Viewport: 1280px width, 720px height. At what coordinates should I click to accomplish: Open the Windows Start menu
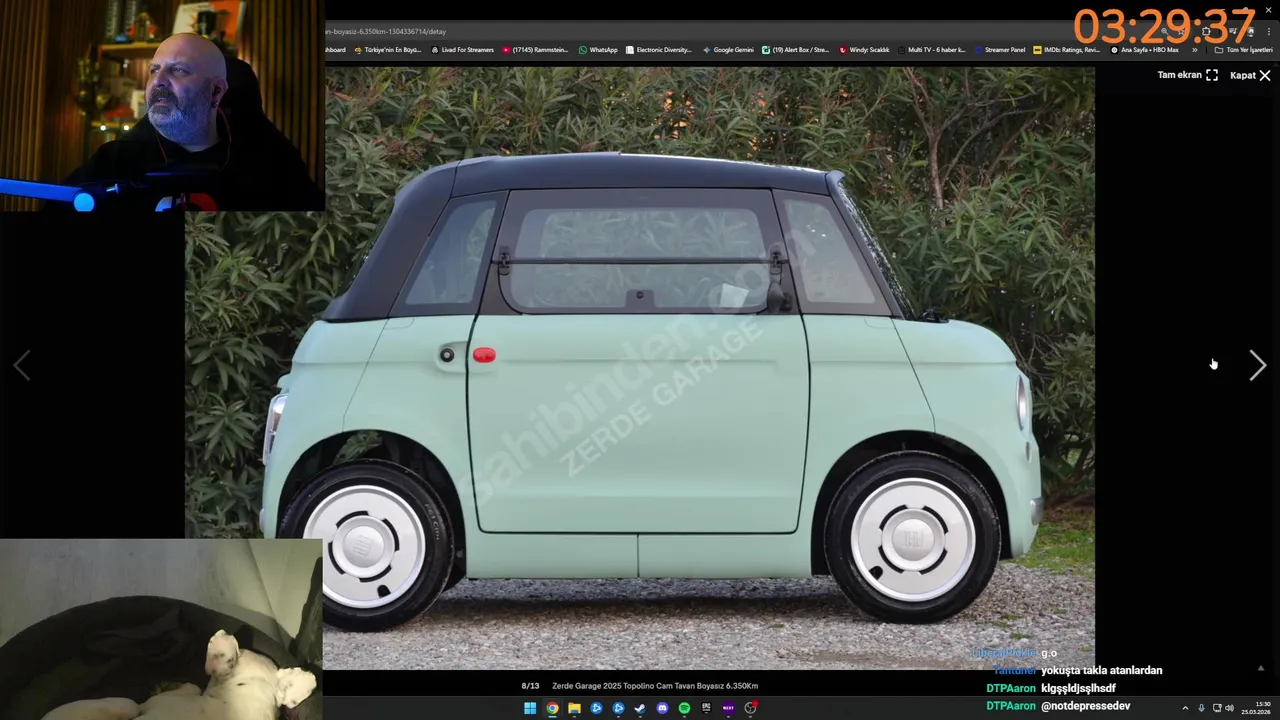tap(530, 708)
